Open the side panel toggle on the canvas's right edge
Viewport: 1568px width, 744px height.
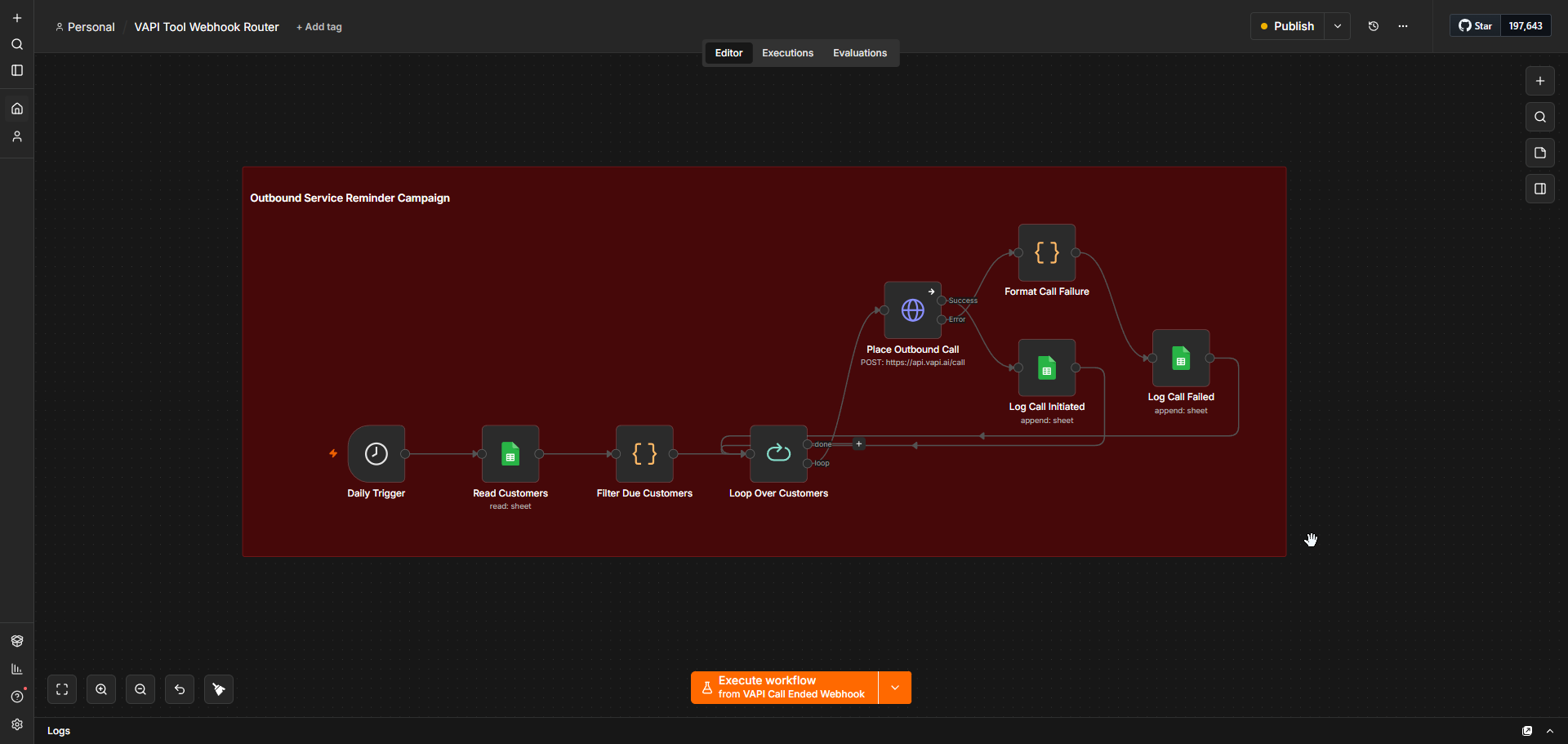[1540, 189]
